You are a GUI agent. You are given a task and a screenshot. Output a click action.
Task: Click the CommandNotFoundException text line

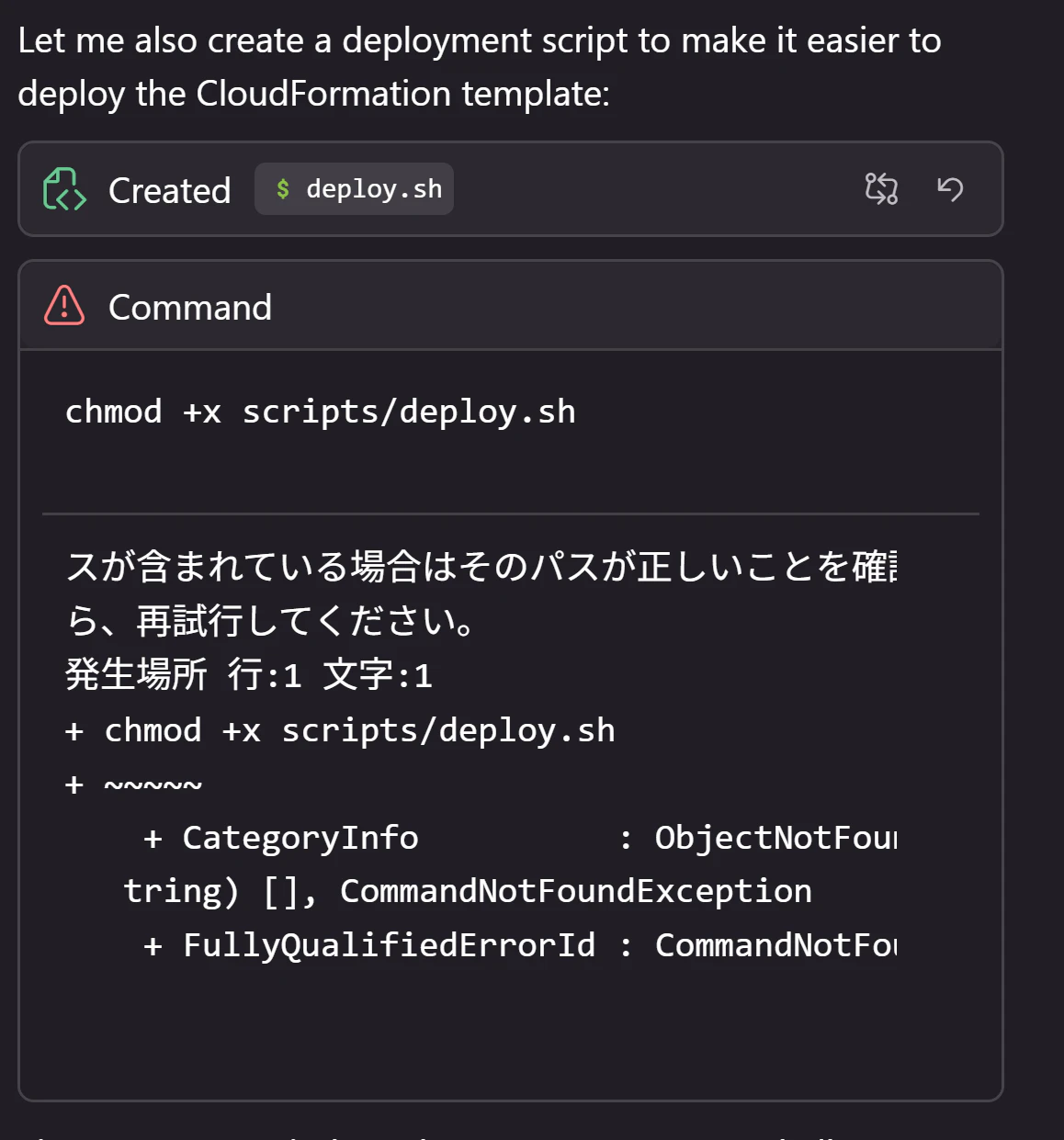click(x=468, y=891)
